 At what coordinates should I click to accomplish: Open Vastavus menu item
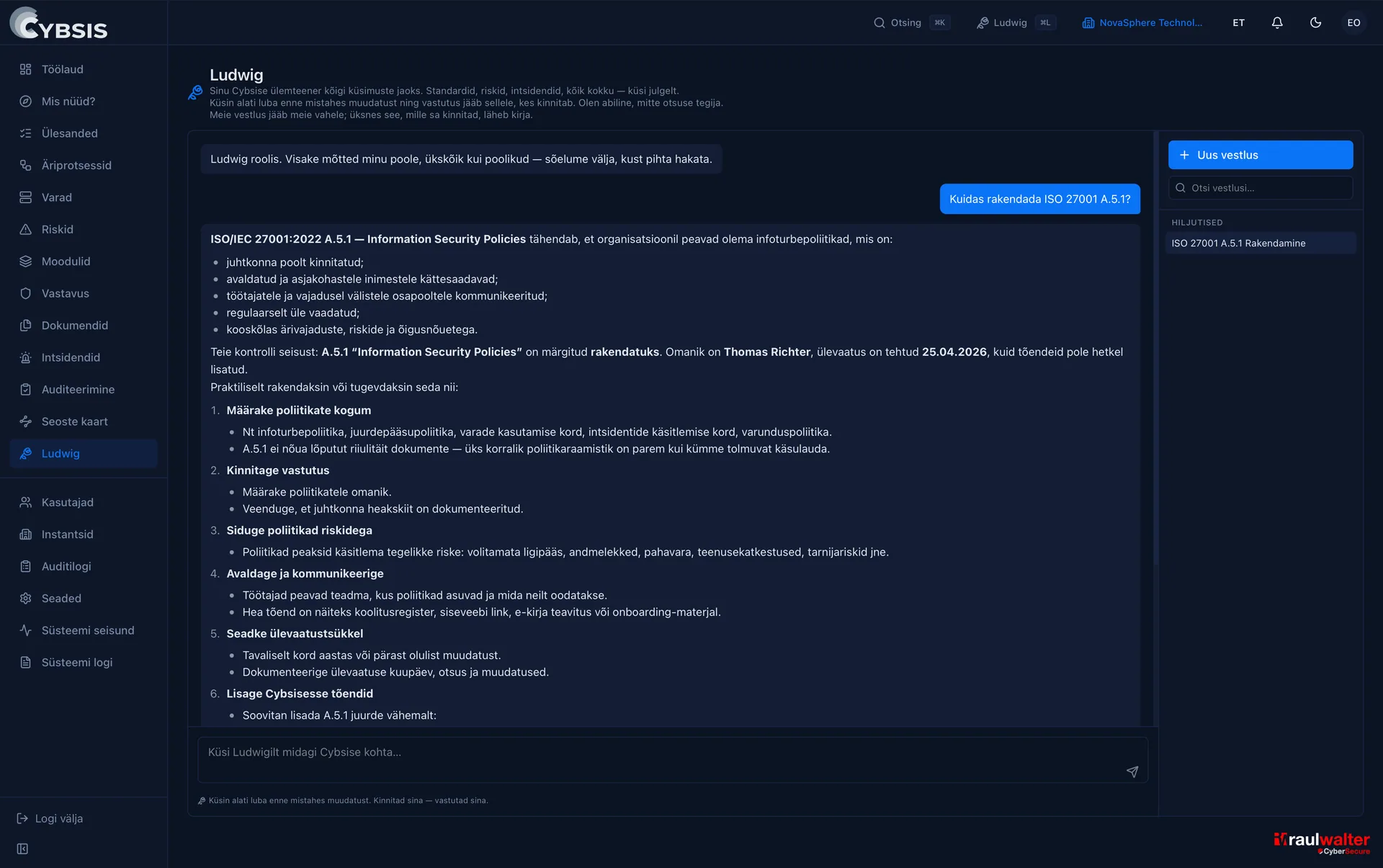[84, 294]
